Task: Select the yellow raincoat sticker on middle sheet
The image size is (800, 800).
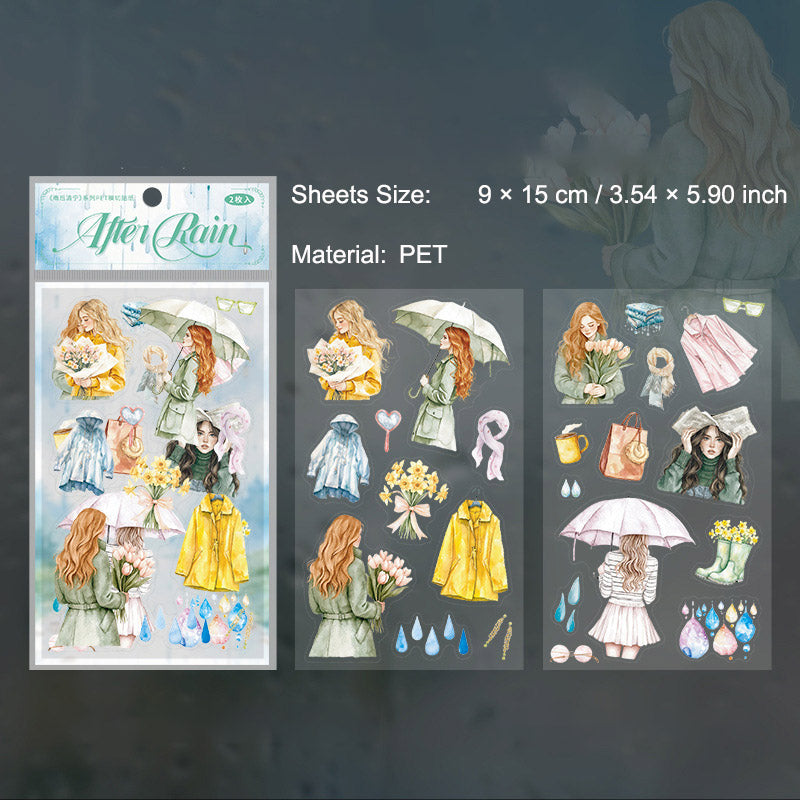Action: pos(470,549)
